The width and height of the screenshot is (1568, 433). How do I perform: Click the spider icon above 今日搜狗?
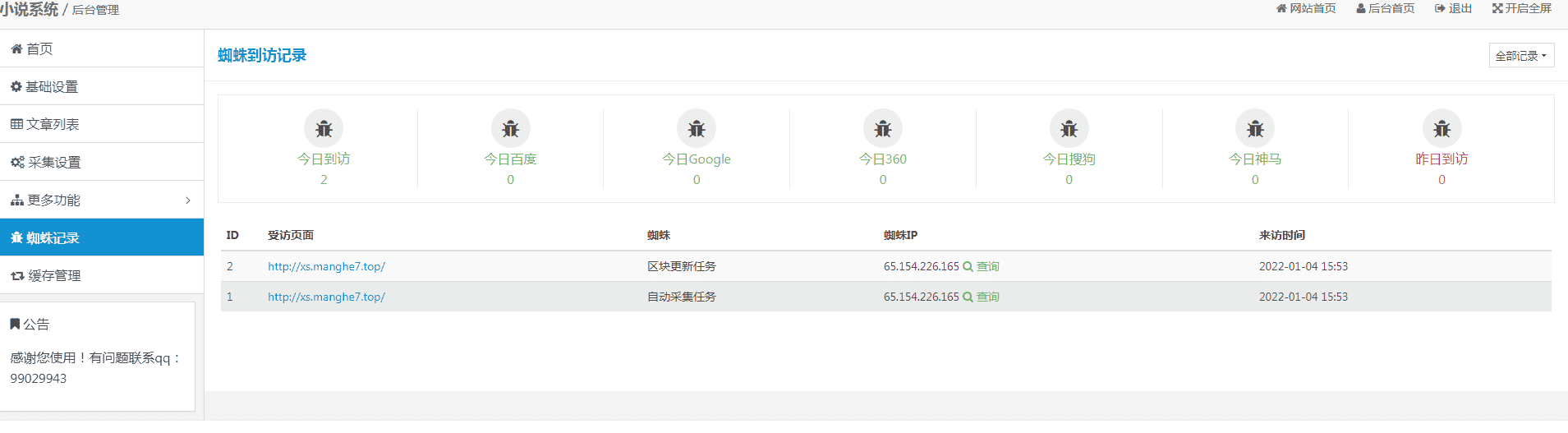pos(1069,128)
